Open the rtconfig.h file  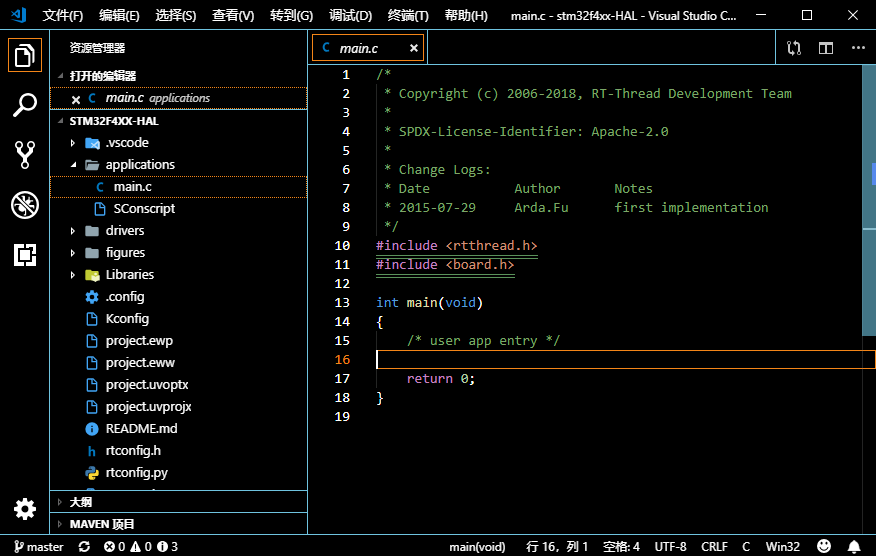pyautogui.click(x=179, y=450)
